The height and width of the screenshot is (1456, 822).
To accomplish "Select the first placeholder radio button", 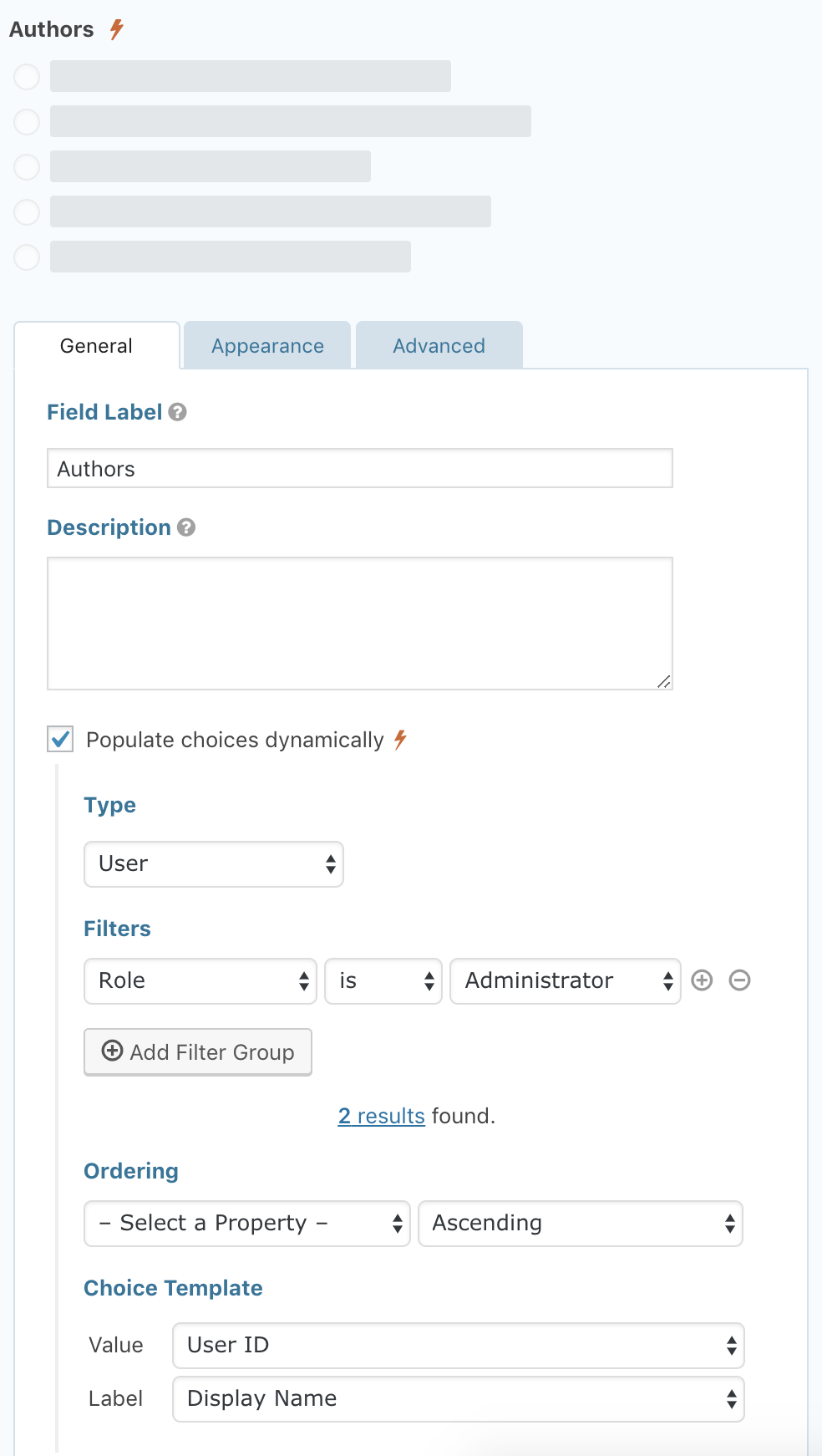I will [x=27, y=77].
